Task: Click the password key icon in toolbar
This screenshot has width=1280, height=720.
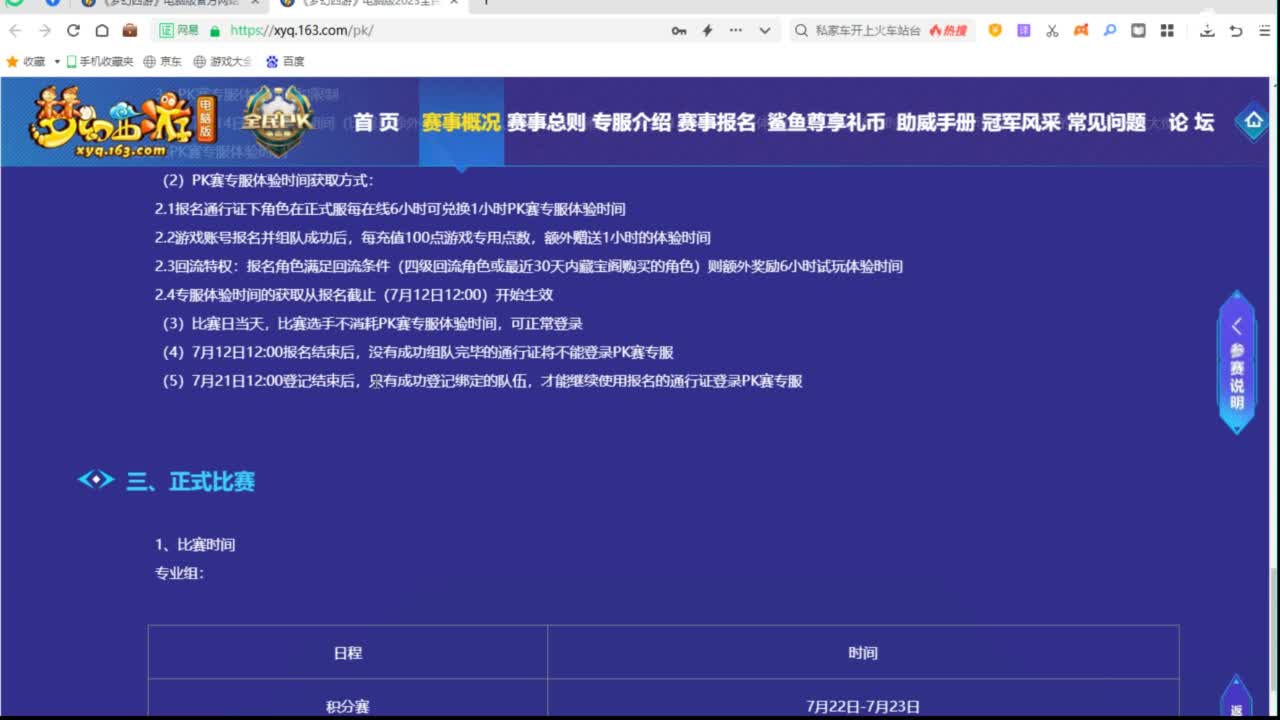Action: [x=679, y=31]
